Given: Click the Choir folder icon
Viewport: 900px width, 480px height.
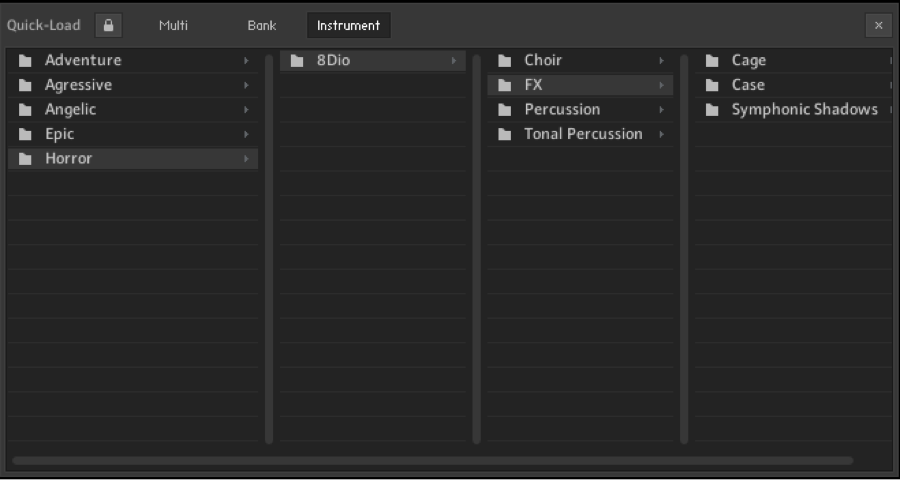Looking at the screenshot, I should coord(505,61).
